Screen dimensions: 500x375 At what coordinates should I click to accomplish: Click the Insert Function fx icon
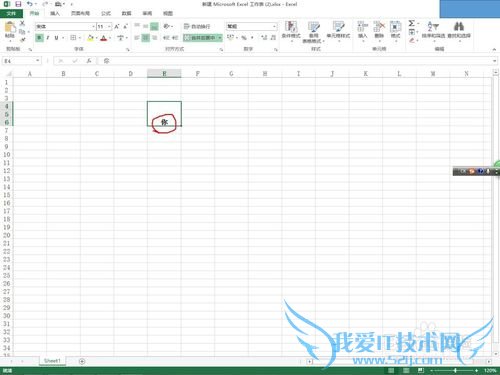[x=89, y=61]
